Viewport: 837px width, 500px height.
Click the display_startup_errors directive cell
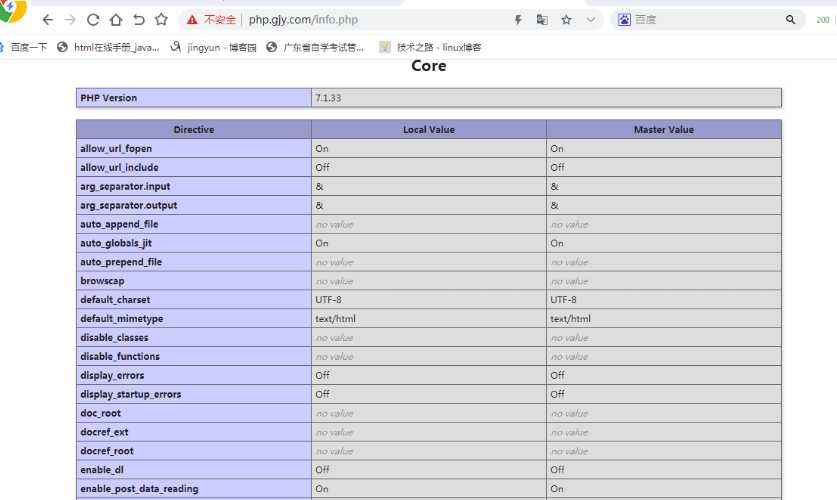point(194,394)
